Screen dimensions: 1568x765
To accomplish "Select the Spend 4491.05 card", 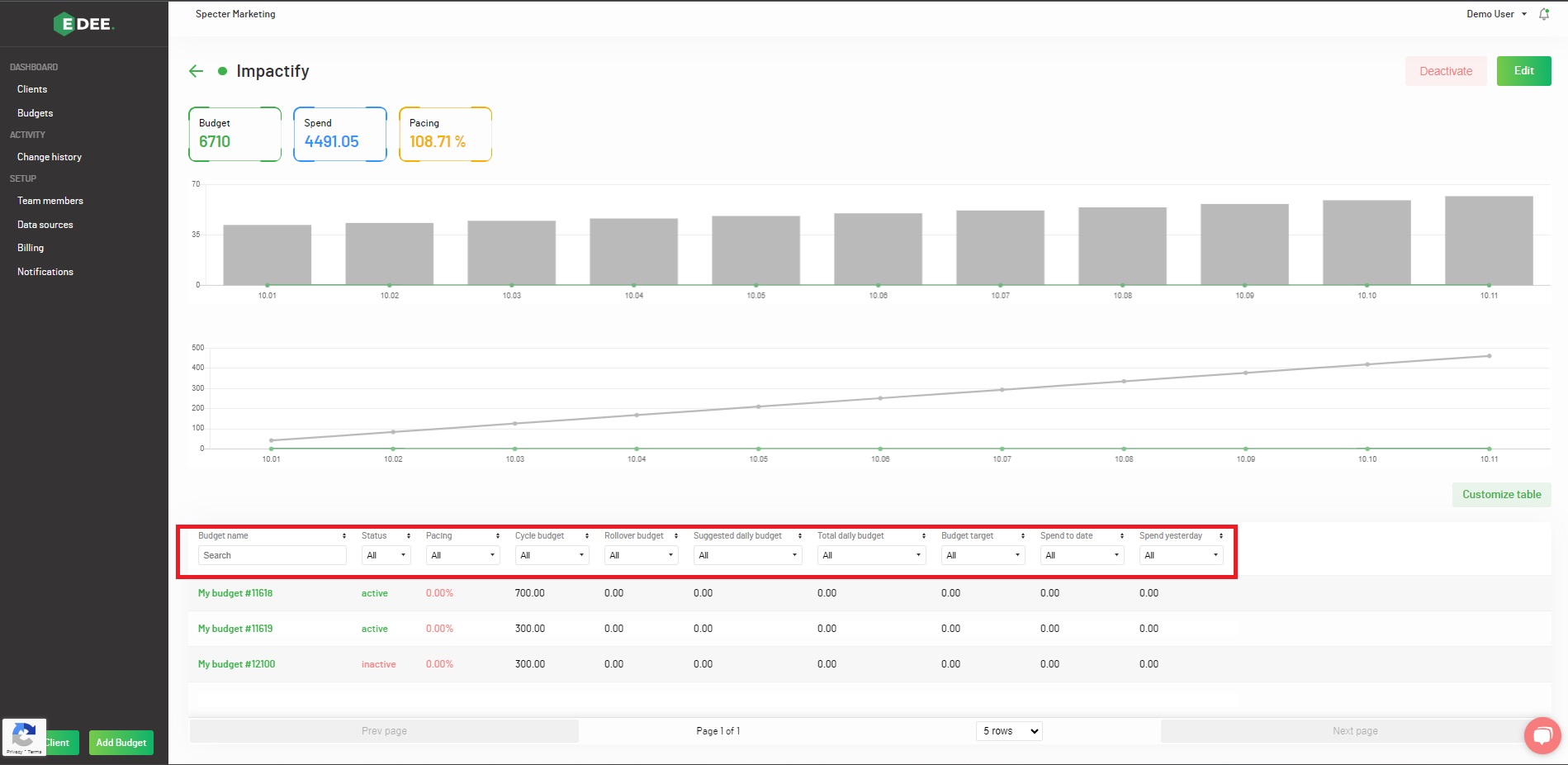I will [x=340, y=134].
